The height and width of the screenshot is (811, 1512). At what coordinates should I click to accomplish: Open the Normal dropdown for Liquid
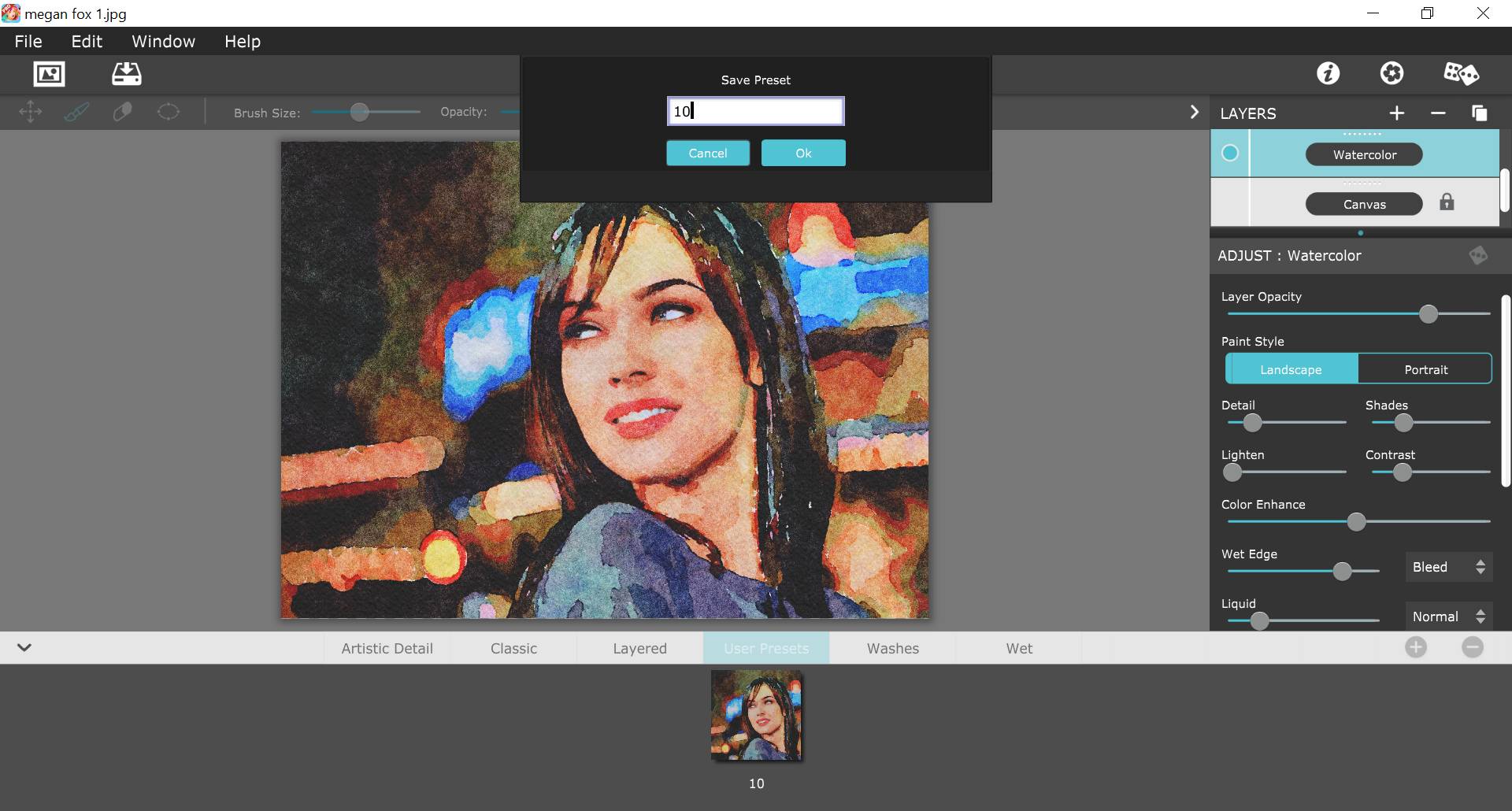coord(1449,617)
